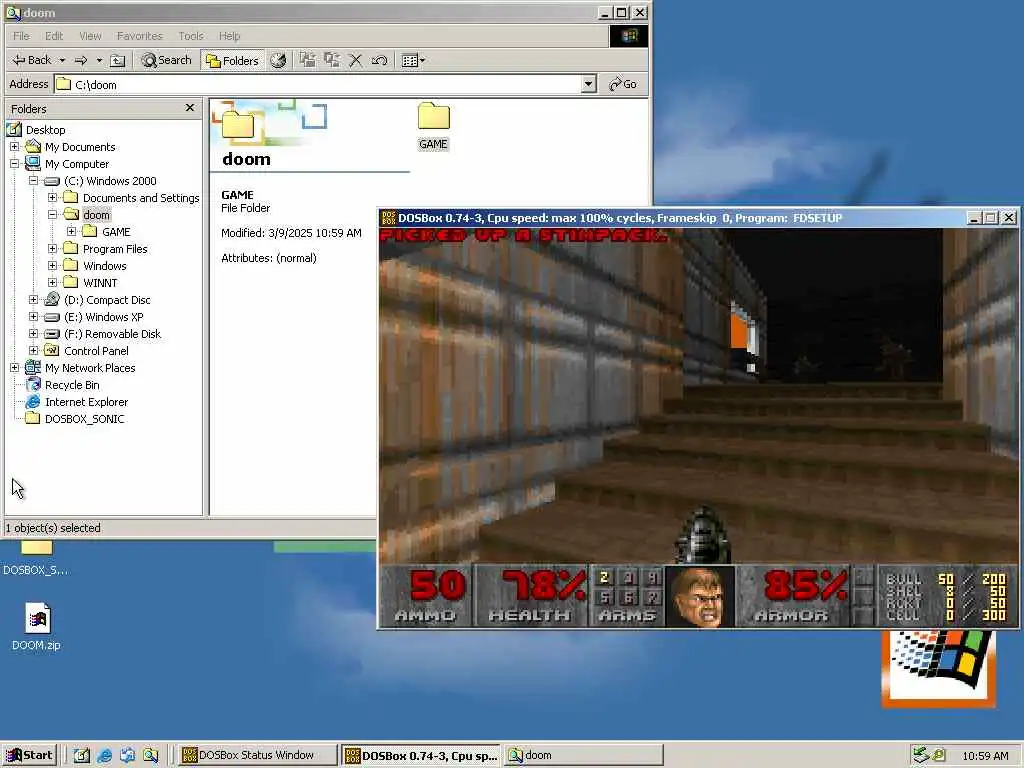Collapse the (C:) Windows 2000 drive node
The image size is (1024, 768).
[x=33, y=181]
